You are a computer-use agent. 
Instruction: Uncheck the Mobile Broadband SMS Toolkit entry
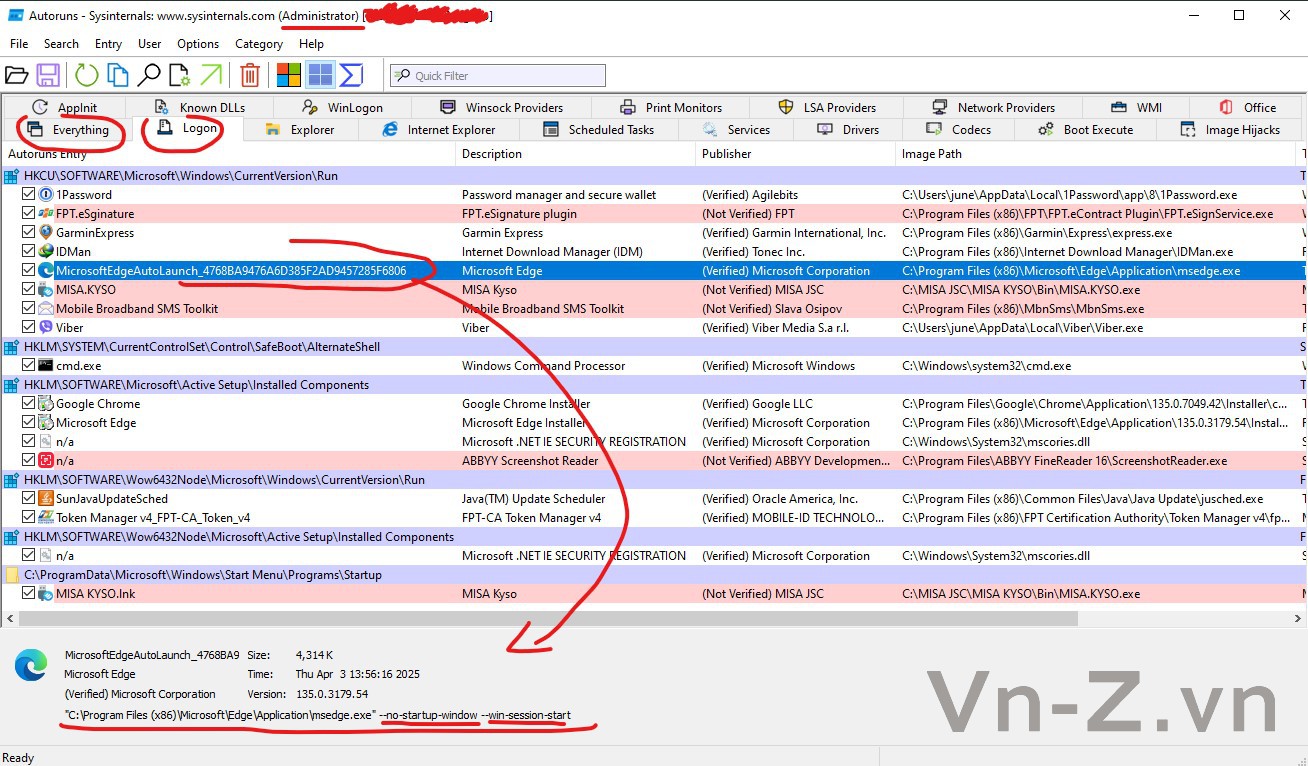[28, 309]
